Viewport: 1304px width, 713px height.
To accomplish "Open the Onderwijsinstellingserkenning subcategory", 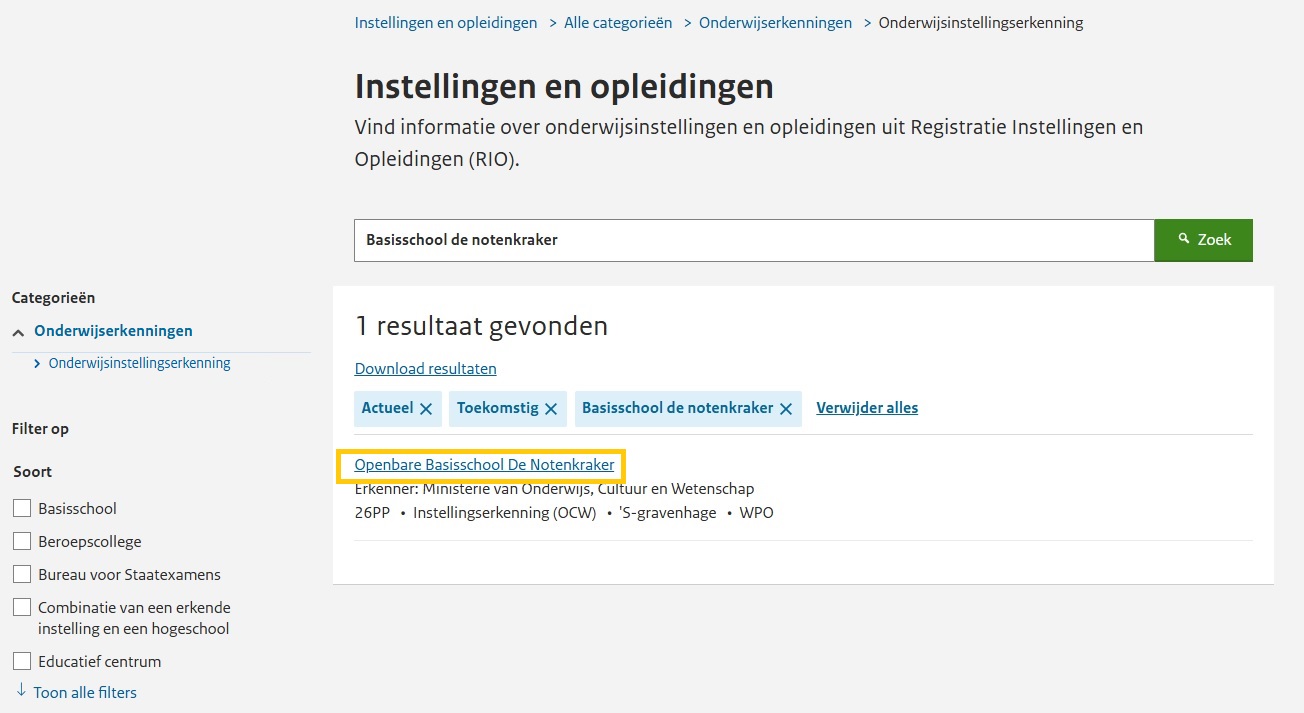I will (139, 363).
